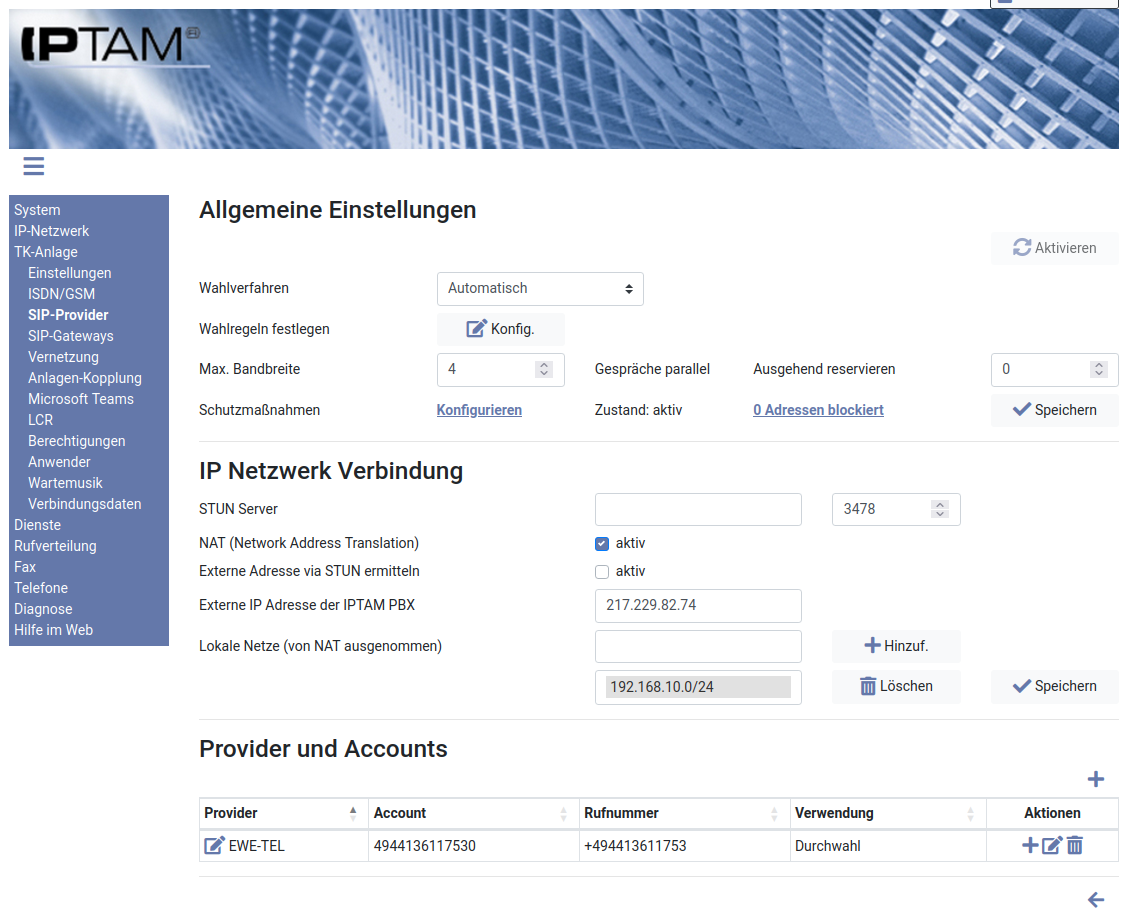Enable Externe Adresse via STUN checkbox
The width and height of the screenshot is (1138, 919).
click(x=602, y=572)
